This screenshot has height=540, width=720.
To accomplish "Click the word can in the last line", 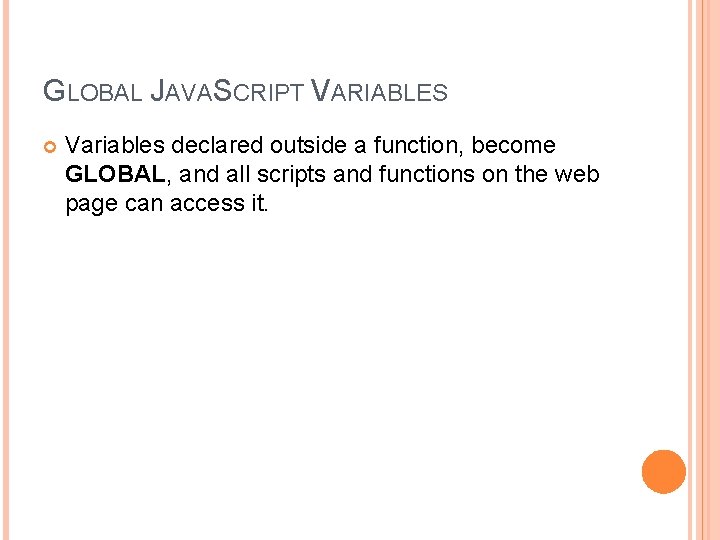I will pos(144,205).
